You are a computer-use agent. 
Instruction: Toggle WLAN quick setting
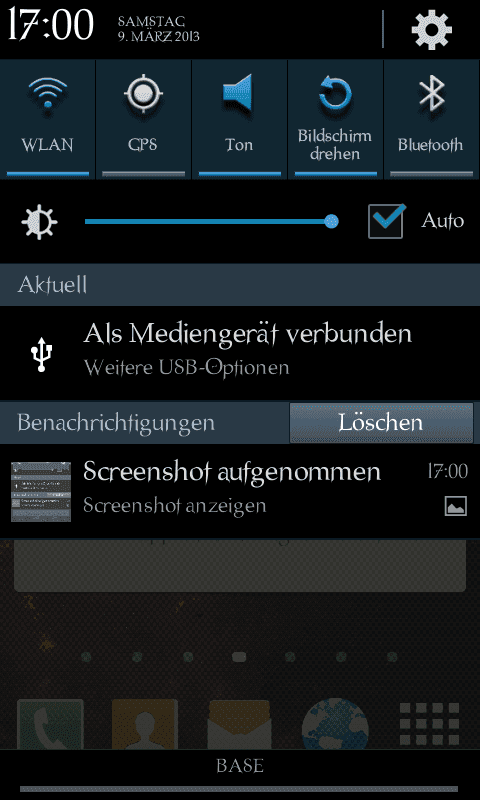[47, 119]
